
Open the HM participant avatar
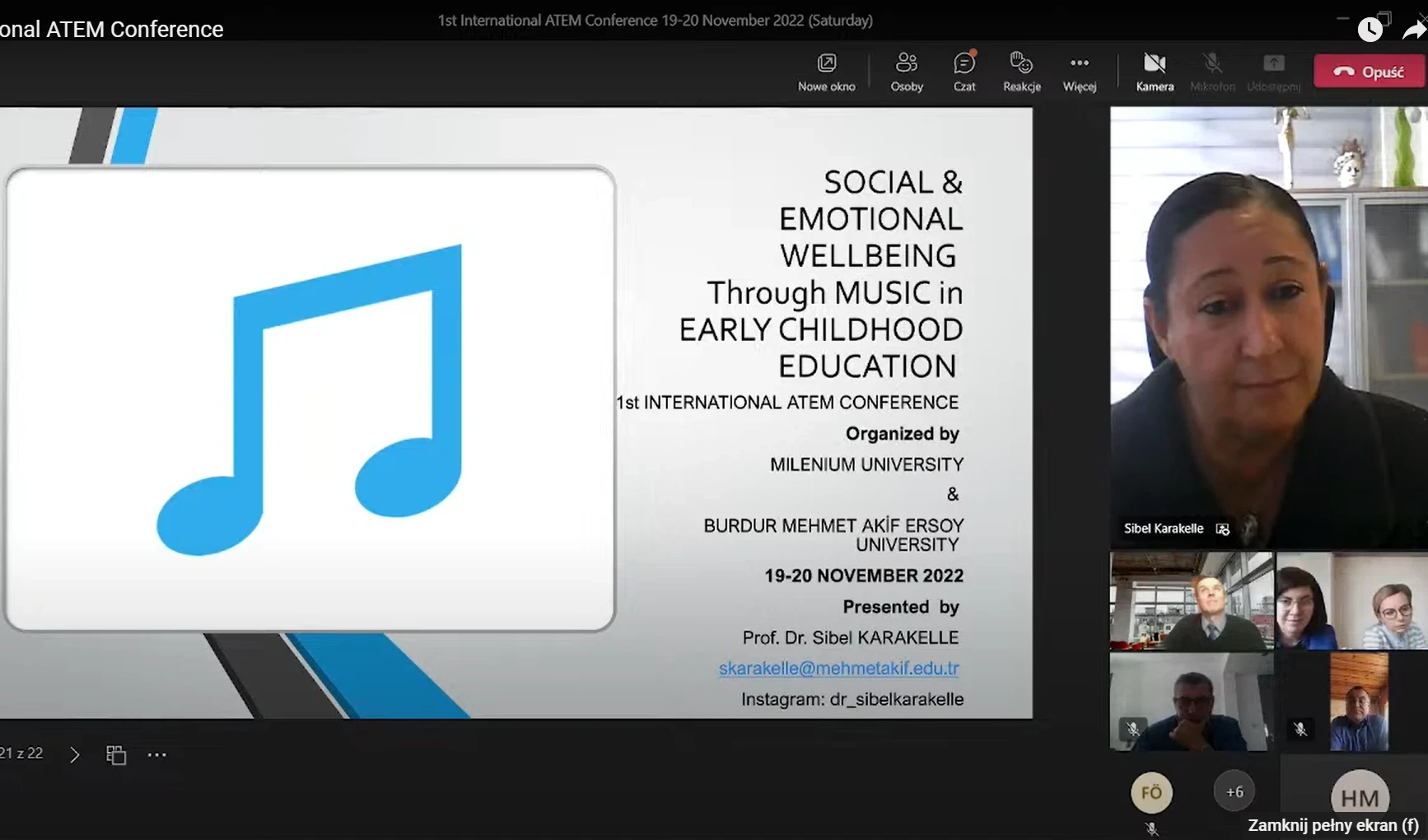[1360, 795]
